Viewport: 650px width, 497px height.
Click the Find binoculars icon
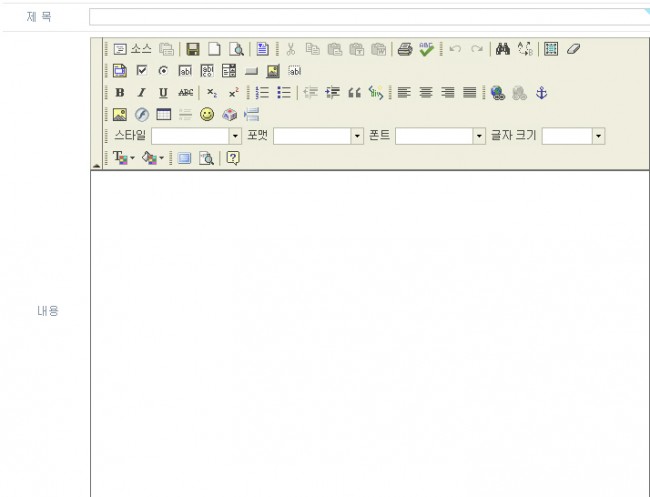(503, 49)
